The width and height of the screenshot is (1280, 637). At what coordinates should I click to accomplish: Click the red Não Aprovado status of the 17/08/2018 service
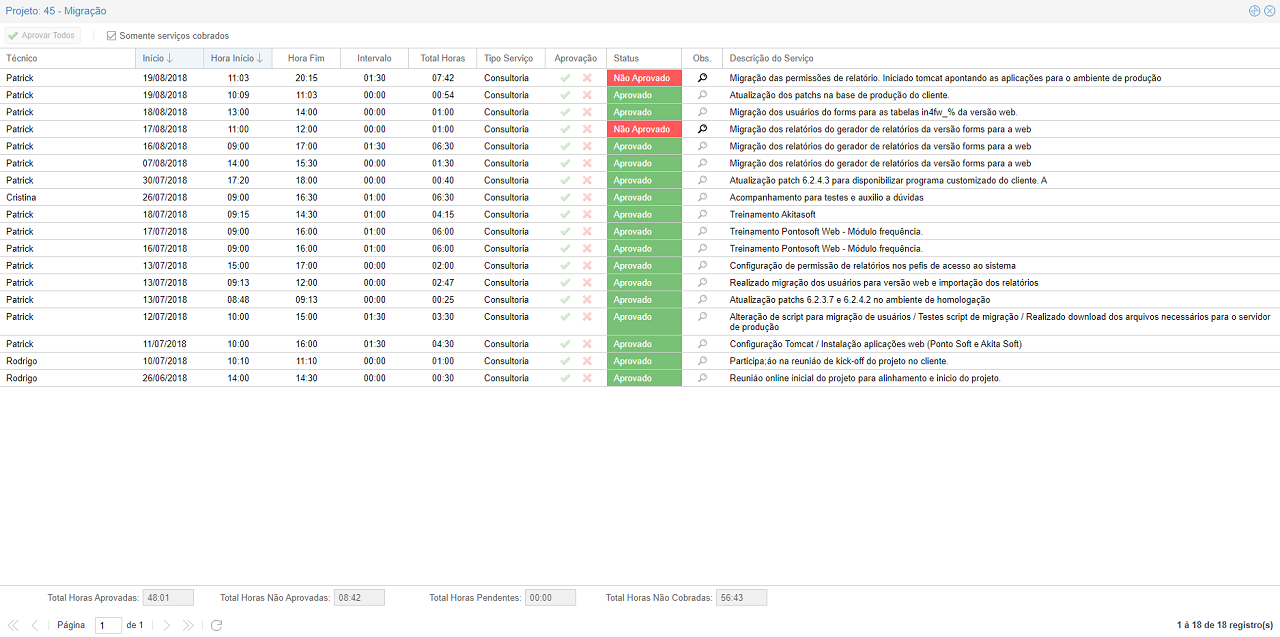[x=643, y=129]
